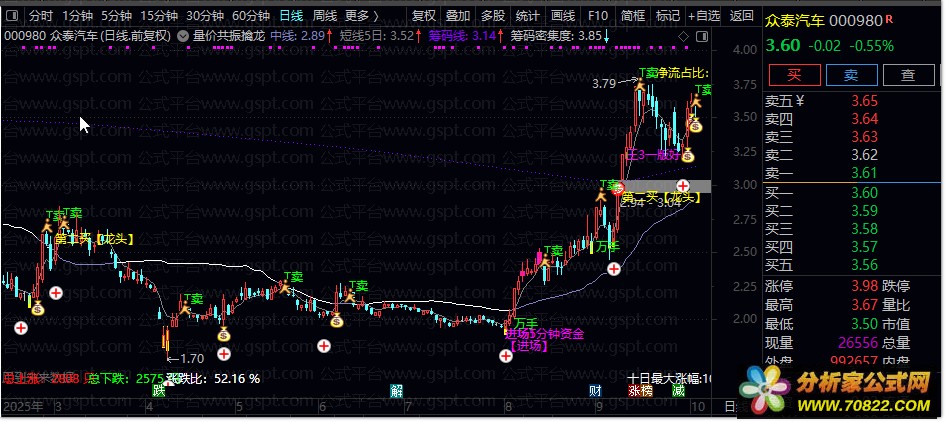The width and height of the screenshot is (947, 422).
Task: Open the 统计 statistics tool
Action: point(528,16)
